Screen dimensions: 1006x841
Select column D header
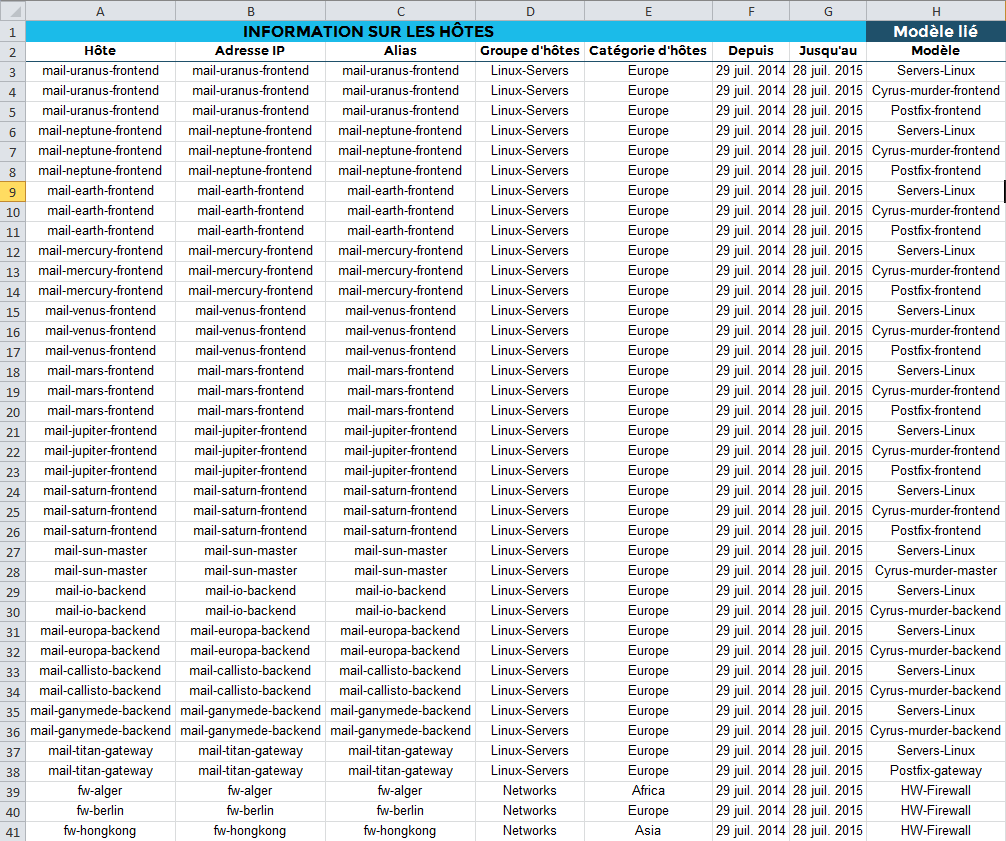(x=530, y=11)
